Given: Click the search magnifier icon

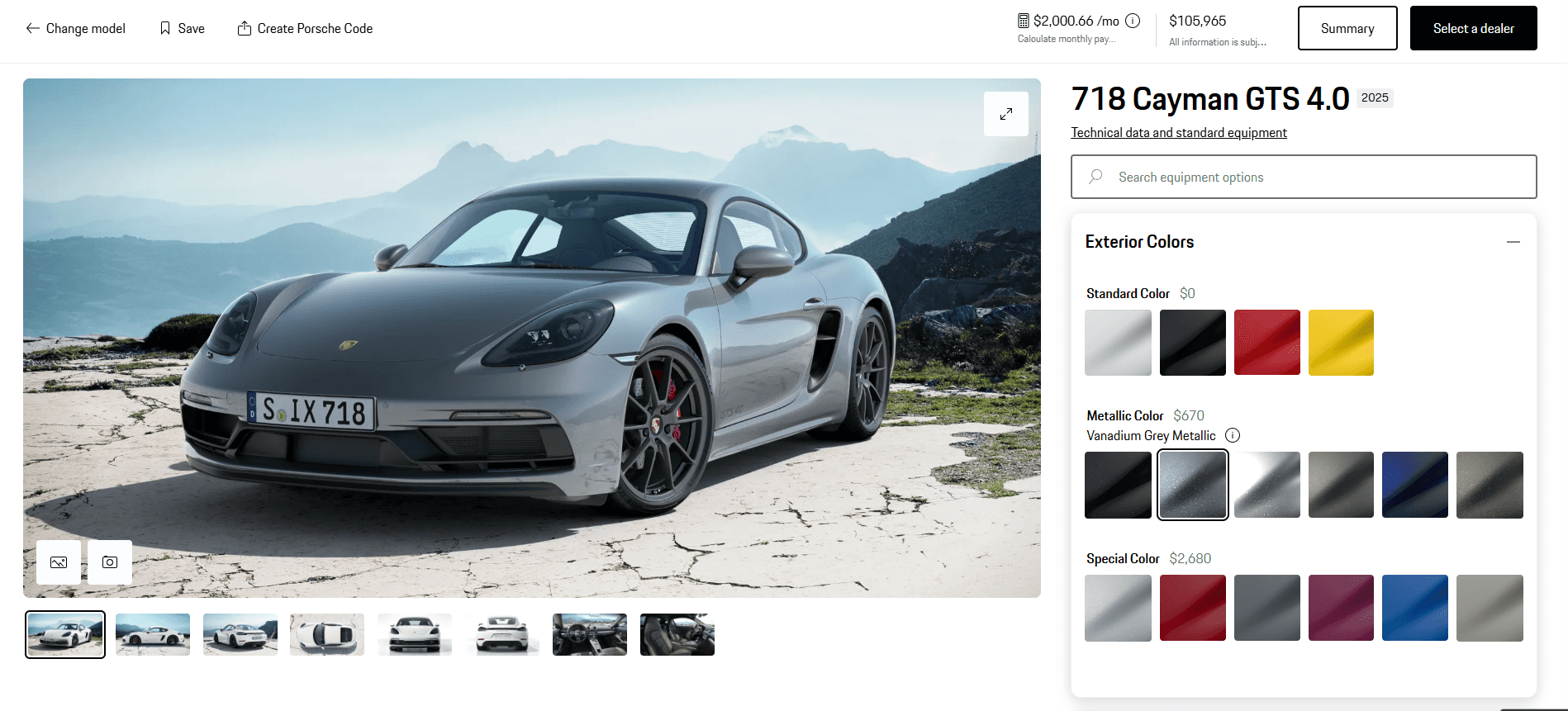Looking at the screenshot, I should pyautogui.click(x=1095, y=177).
